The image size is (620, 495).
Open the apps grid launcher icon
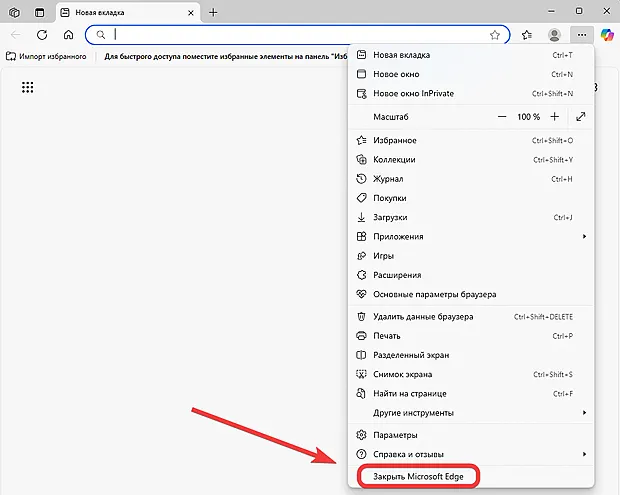[28, 87]
